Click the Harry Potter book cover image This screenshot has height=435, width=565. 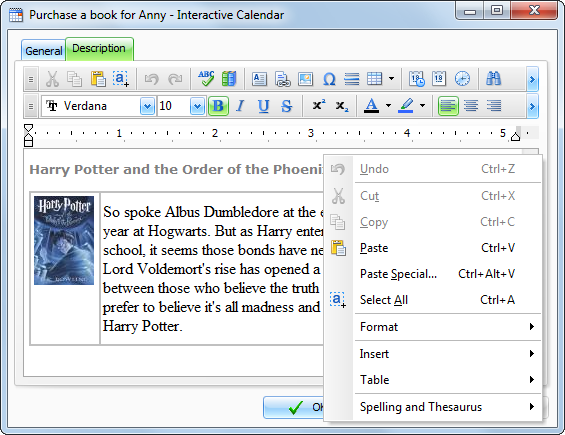64,240
